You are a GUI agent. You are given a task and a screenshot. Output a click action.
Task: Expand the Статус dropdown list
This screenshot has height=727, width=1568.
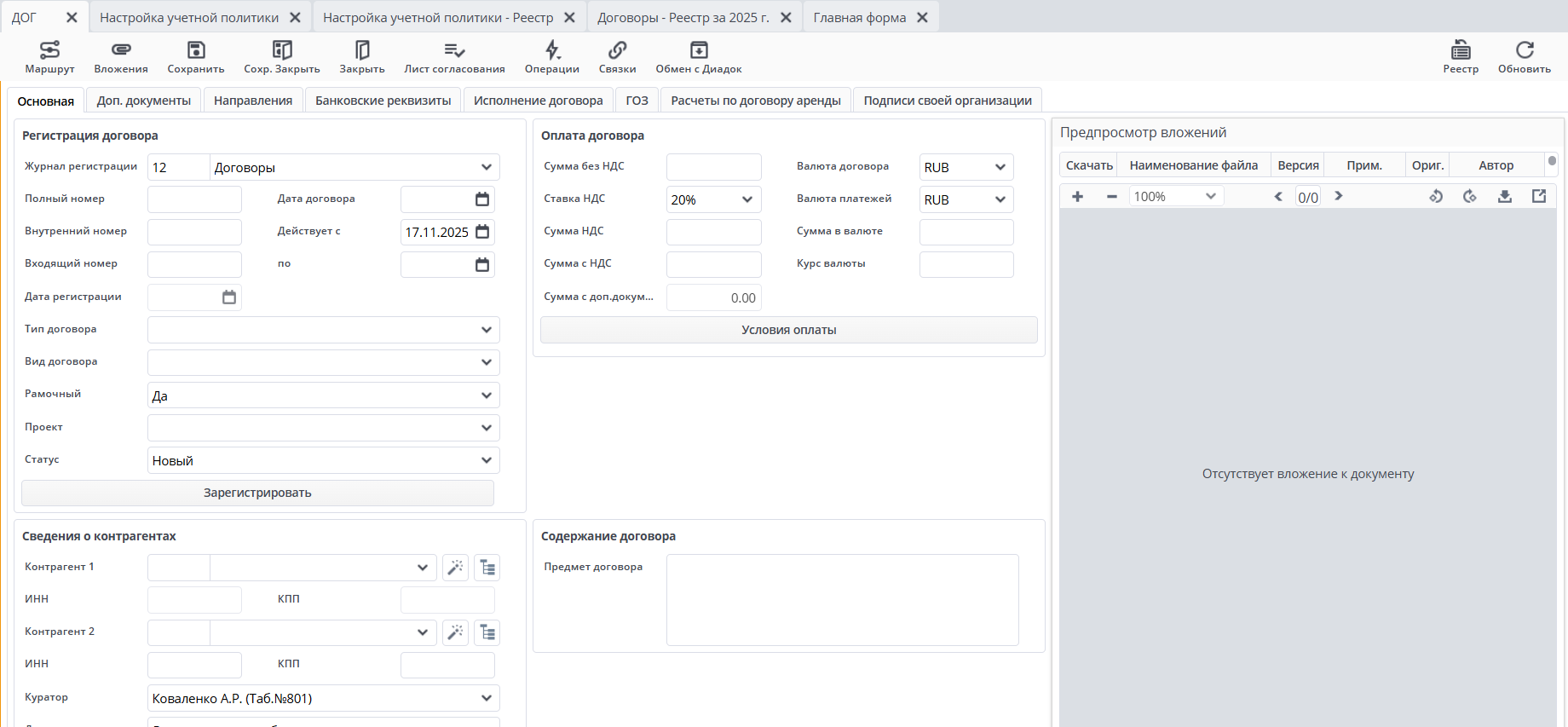coord(486,460)
